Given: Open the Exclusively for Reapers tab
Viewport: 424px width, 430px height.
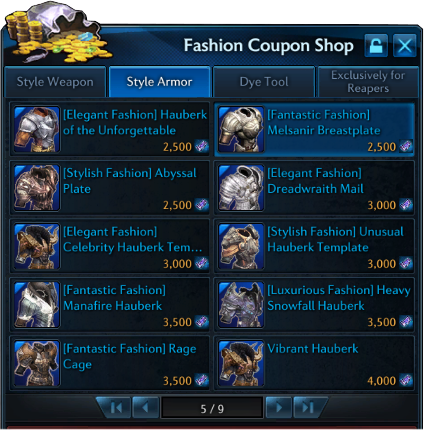Looking at the screenshot, I should coord(368,82).
